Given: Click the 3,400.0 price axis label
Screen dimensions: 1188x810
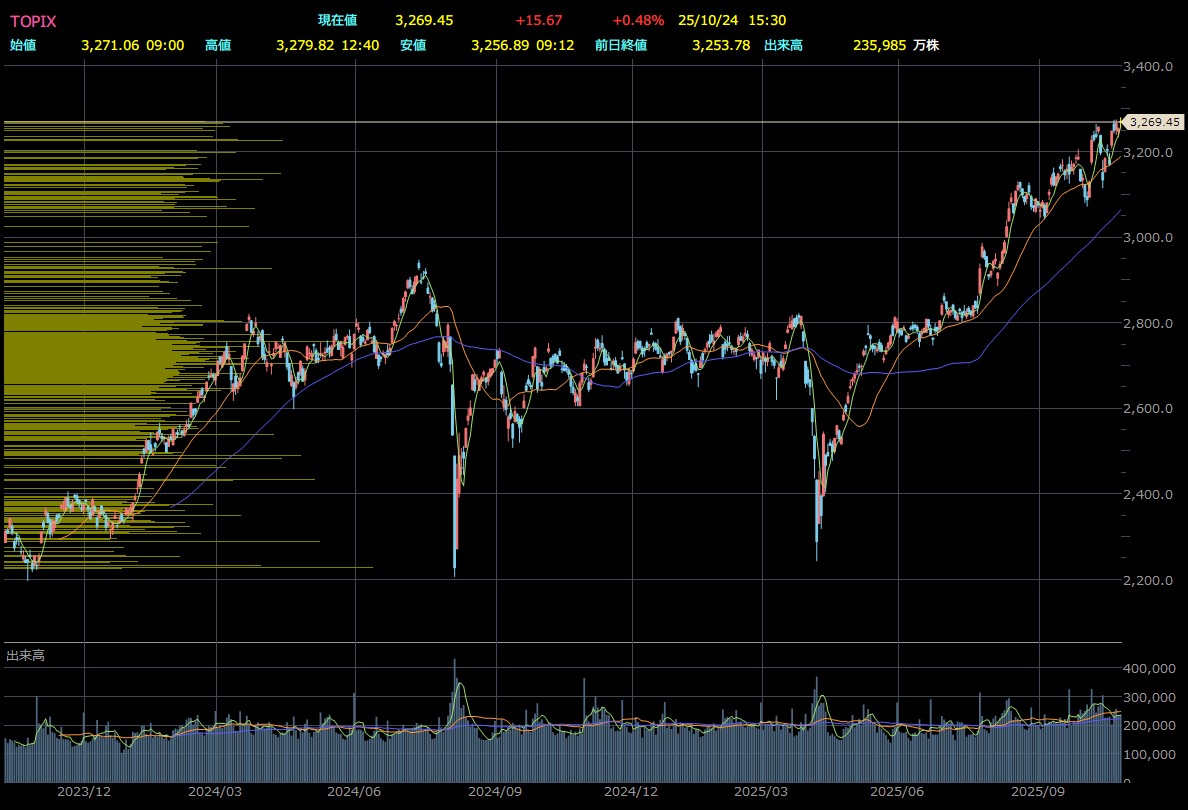Looking at the screenshot, I should tap(1147, 67).
